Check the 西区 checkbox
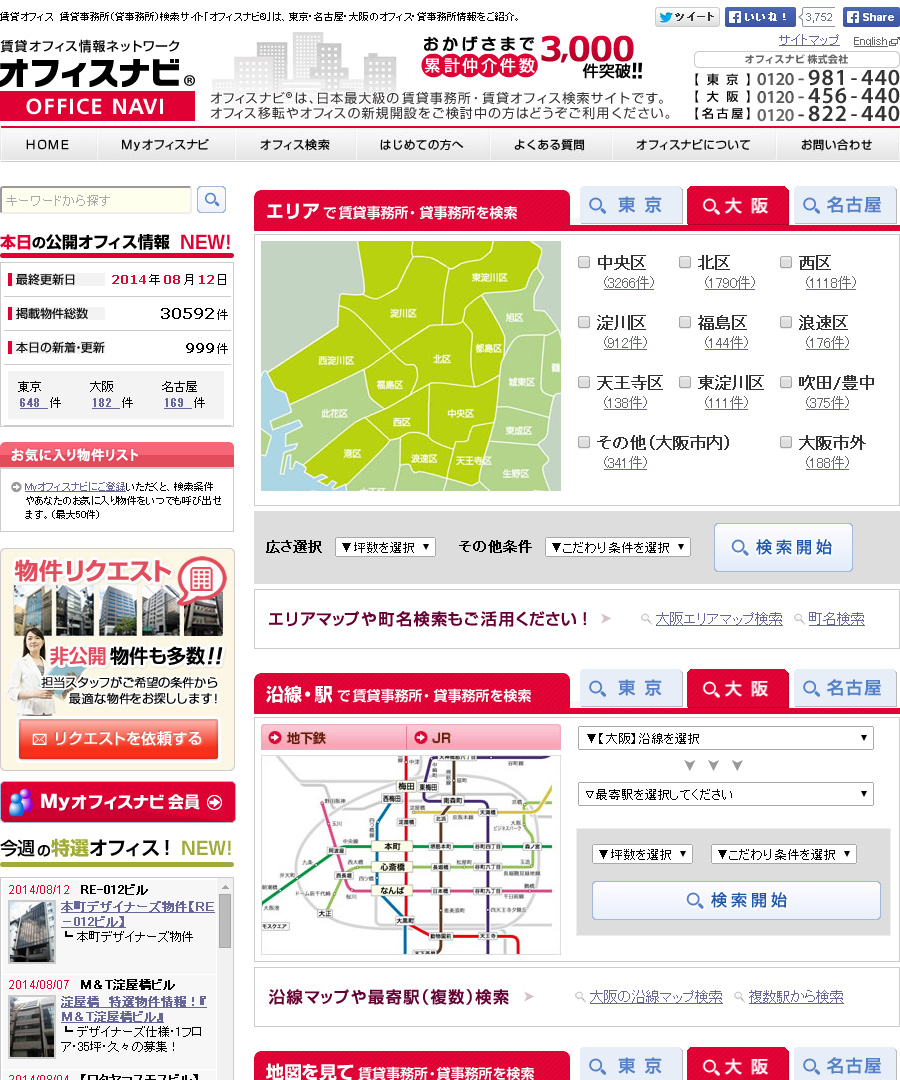The height and width of the screenshot is (1080, 900). pyautogui.click(x=786, y=262)
